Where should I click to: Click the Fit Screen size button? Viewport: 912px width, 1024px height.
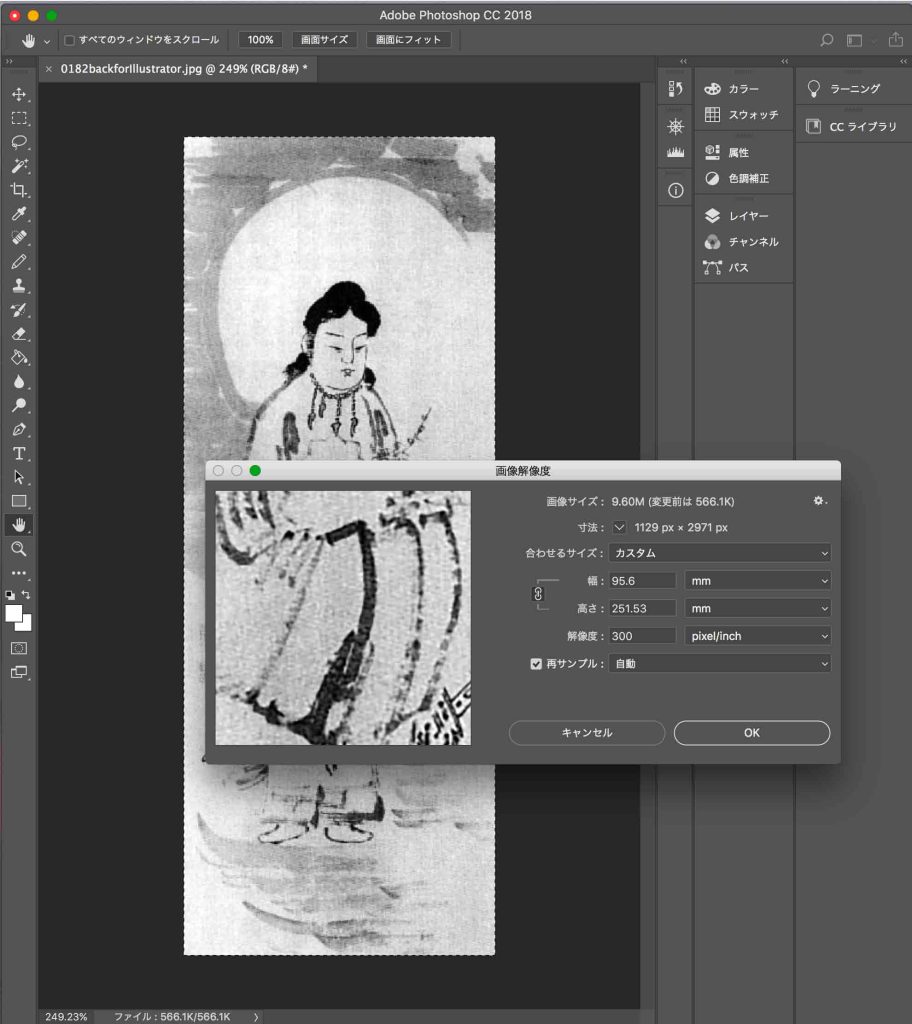(x=324, y=40)
